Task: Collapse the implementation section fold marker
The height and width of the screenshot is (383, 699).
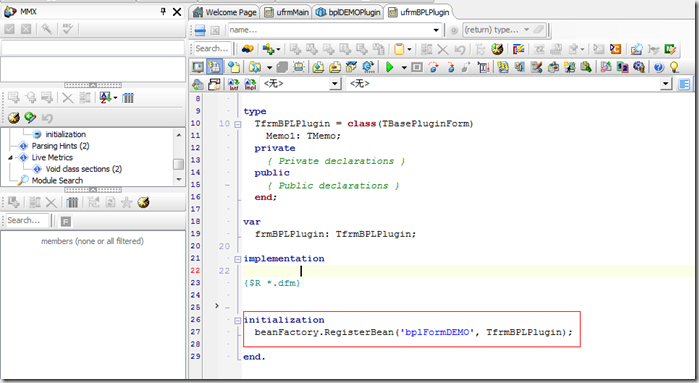Action: pyautogui.click(x=238, y=259)
